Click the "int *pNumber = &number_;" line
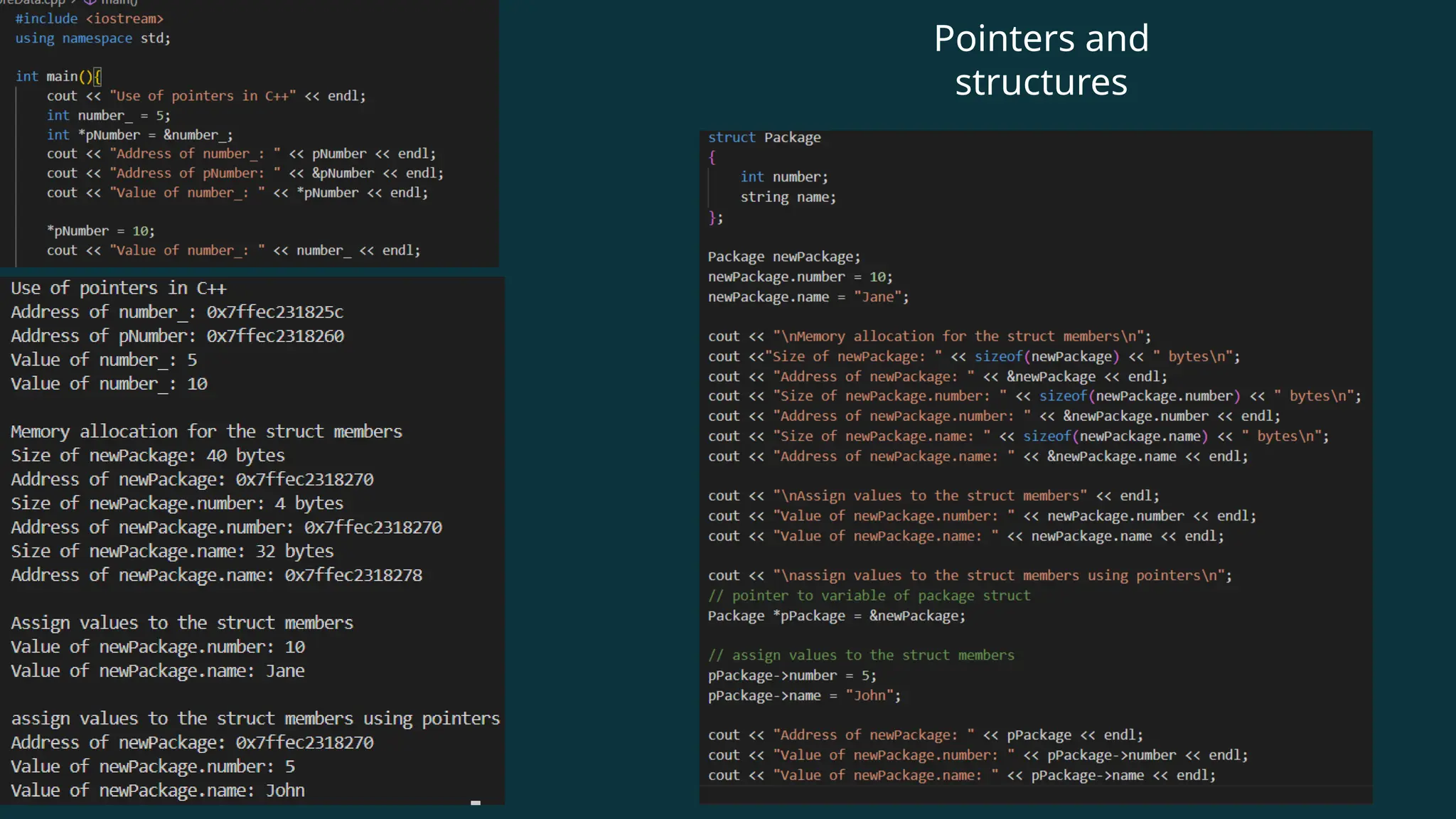The height and width of the screenshot is (819, 1456). pyautogui.click(x=140, y=134)
